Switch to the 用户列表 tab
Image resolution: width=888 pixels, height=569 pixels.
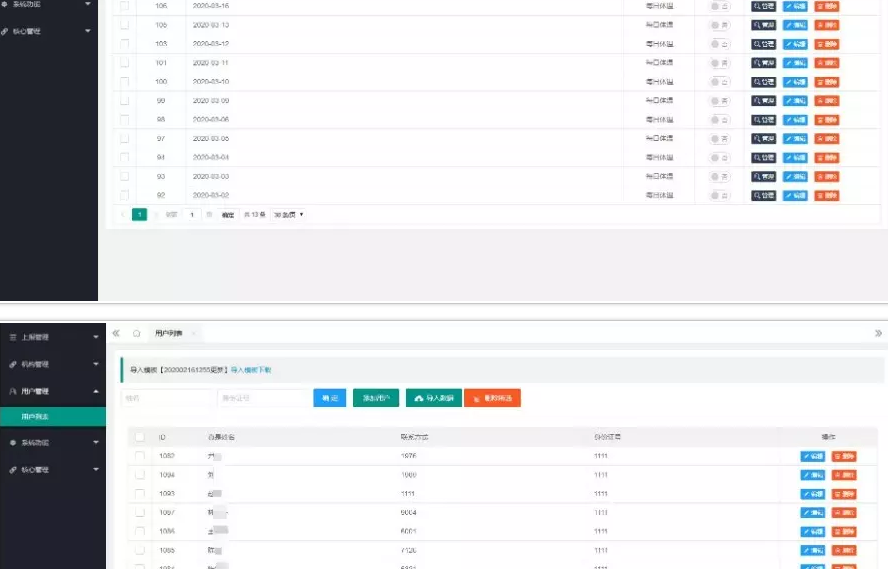point(166,333)
